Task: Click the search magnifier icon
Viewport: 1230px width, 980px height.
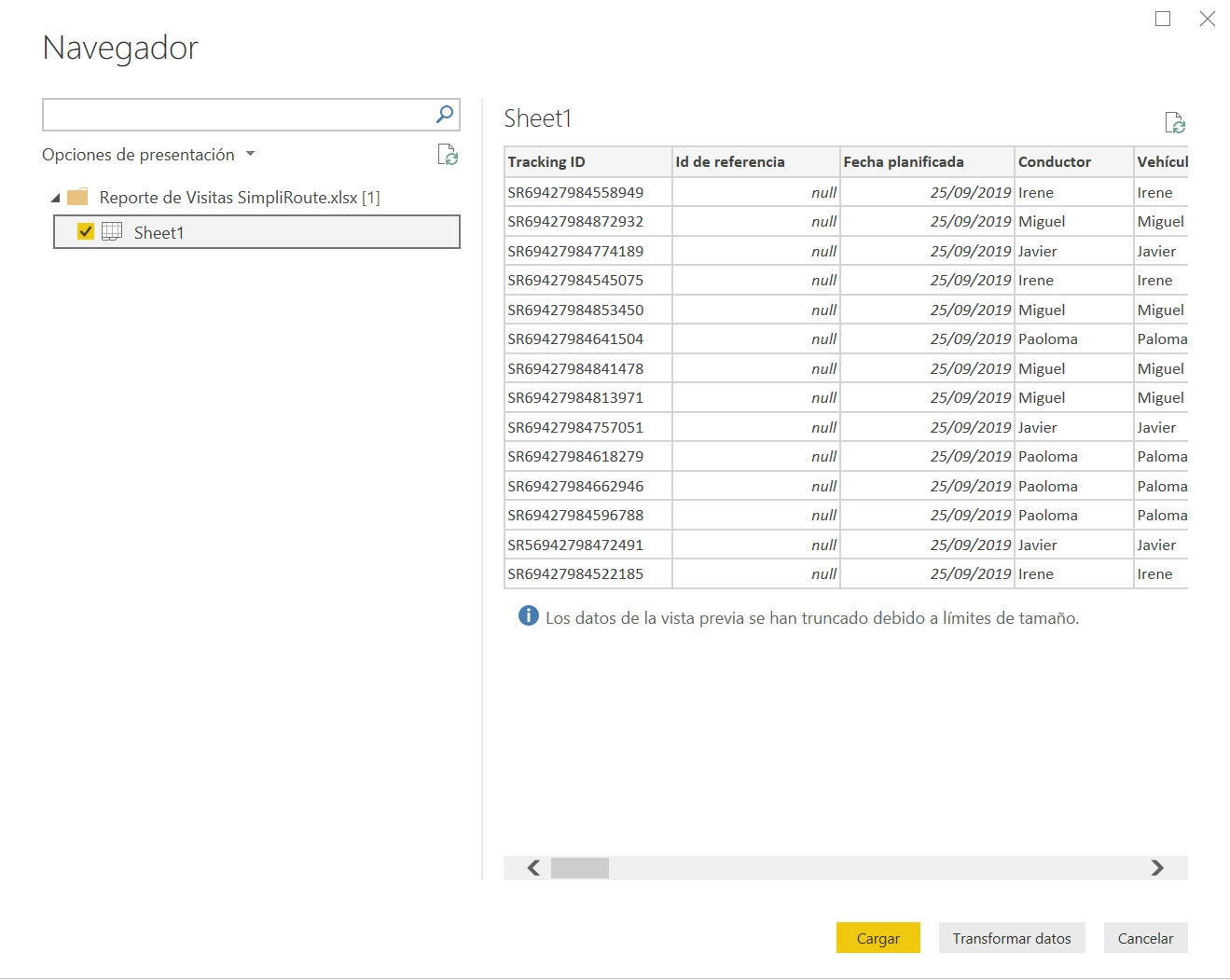Action: 445,114
